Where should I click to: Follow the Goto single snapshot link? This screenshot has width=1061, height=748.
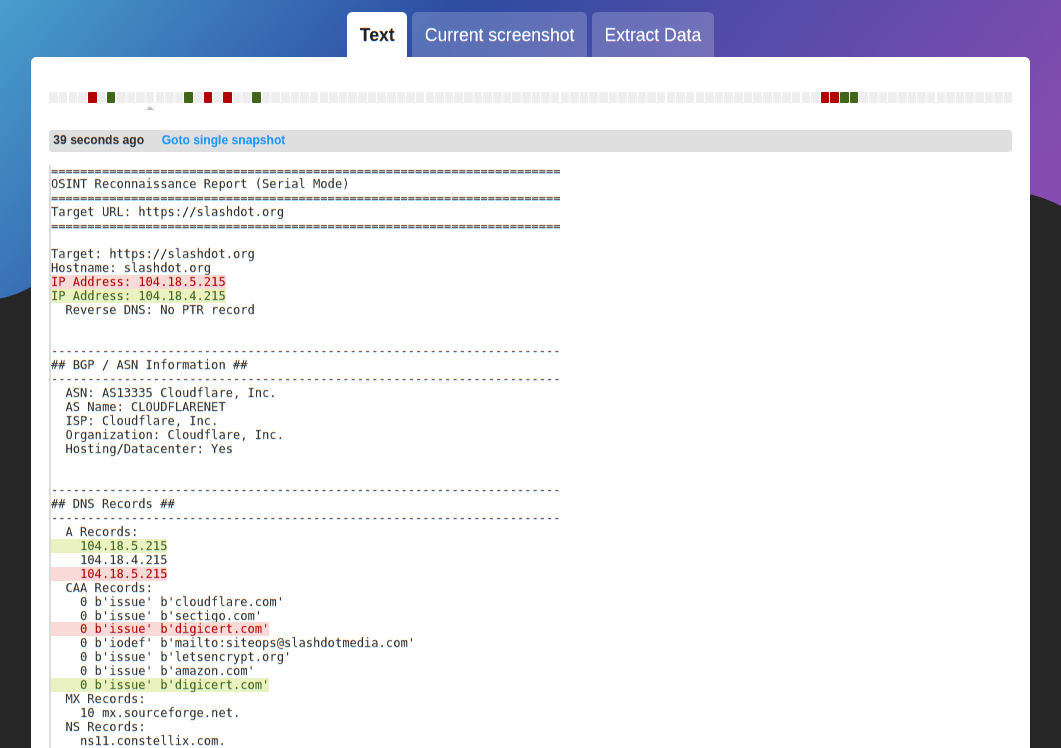tap(223, 140)
